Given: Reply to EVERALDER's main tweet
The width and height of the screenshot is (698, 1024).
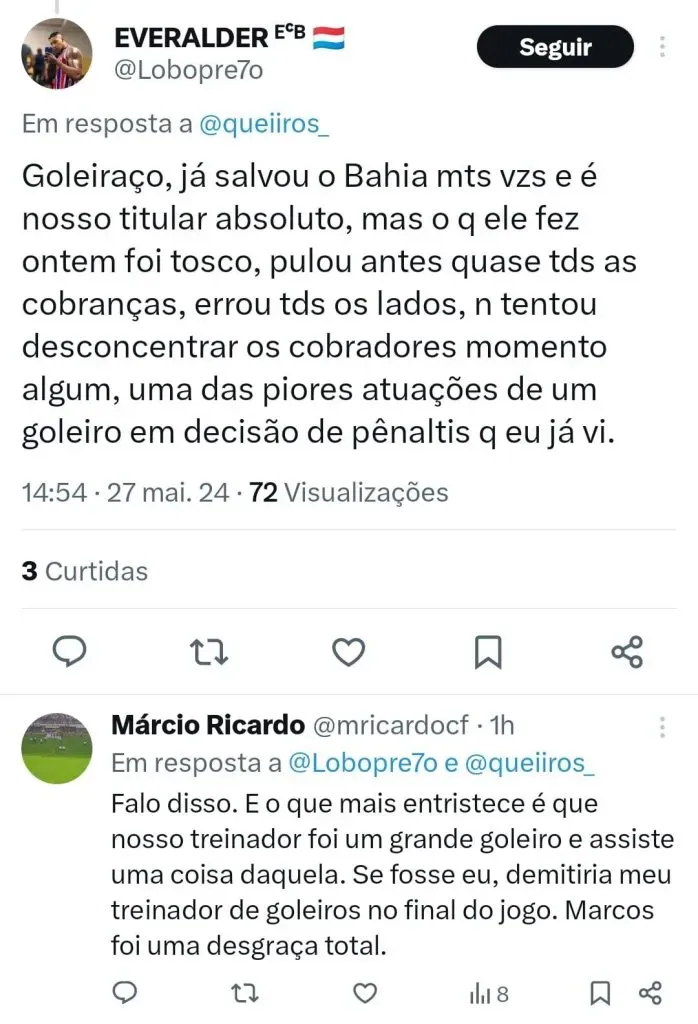Looking at the screenshot, I should [x=69, y=652].
